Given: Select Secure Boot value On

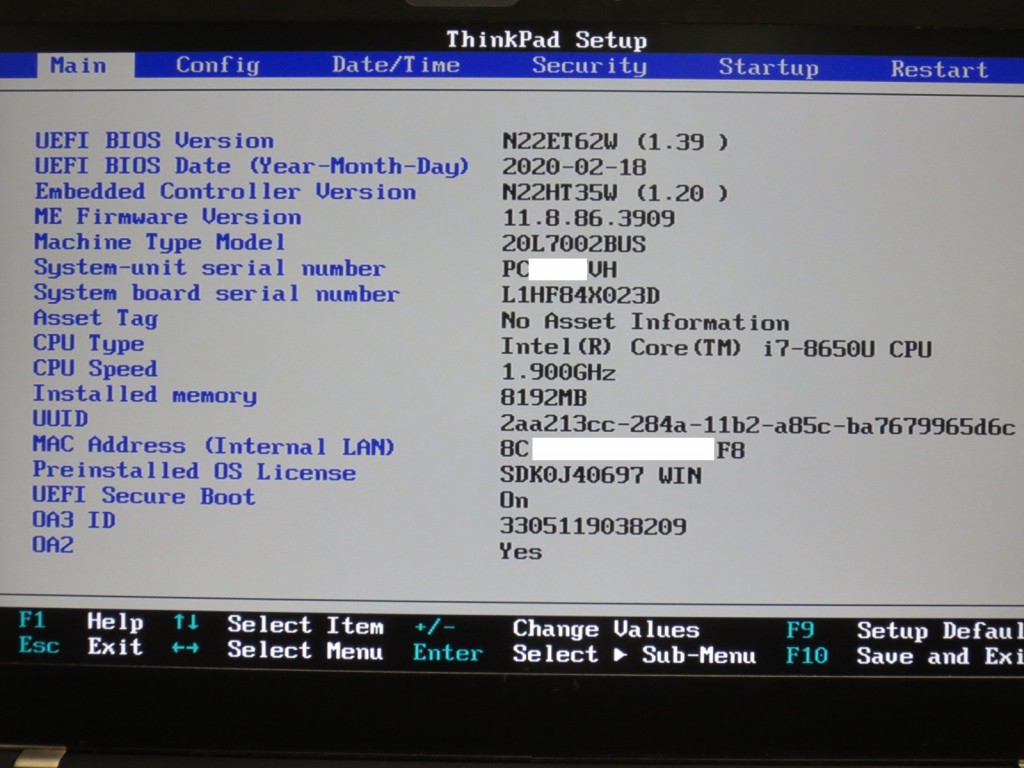Looking at the screenshot, I should (x=514, y=500).
